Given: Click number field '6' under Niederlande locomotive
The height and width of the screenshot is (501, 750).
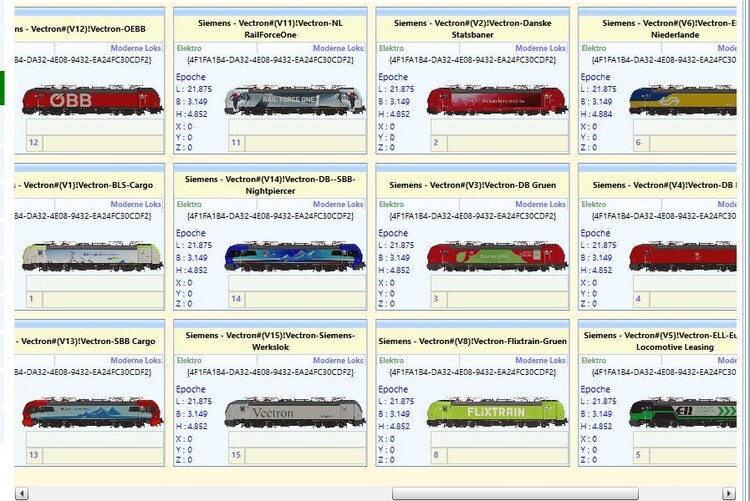Looking at the screenshot, I should [x=640, y=142].
